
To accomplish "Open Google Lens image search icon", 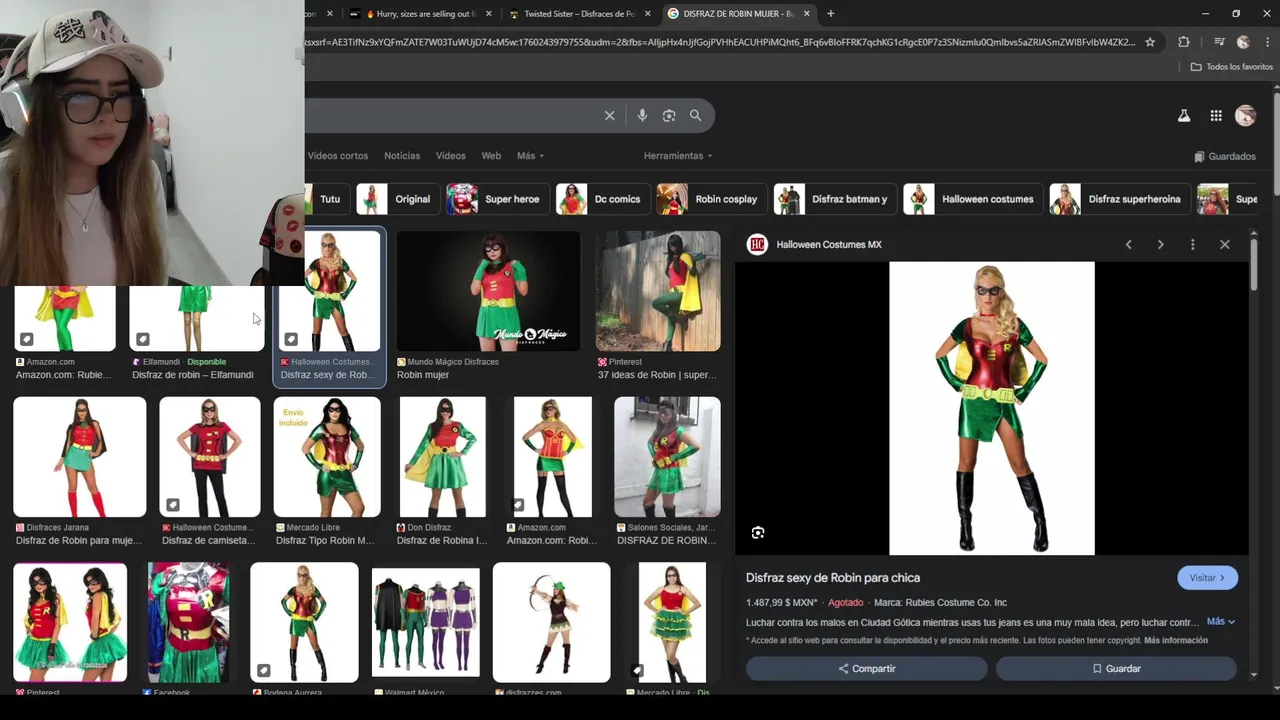I will tap(669, 115).
